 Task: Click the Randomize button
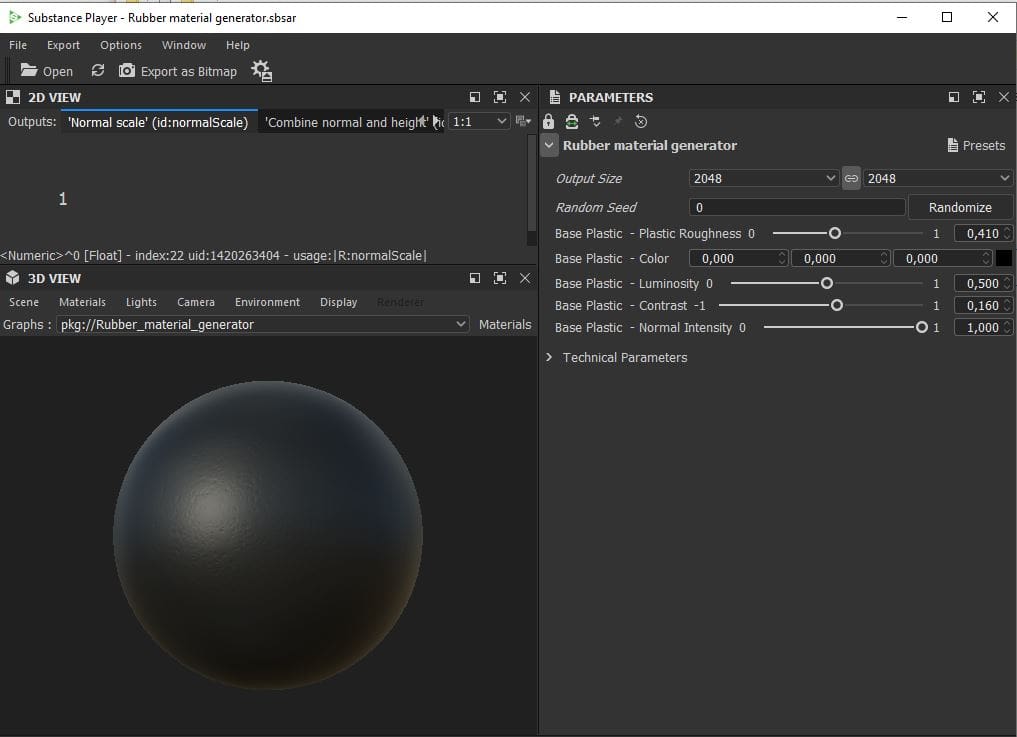960,208
